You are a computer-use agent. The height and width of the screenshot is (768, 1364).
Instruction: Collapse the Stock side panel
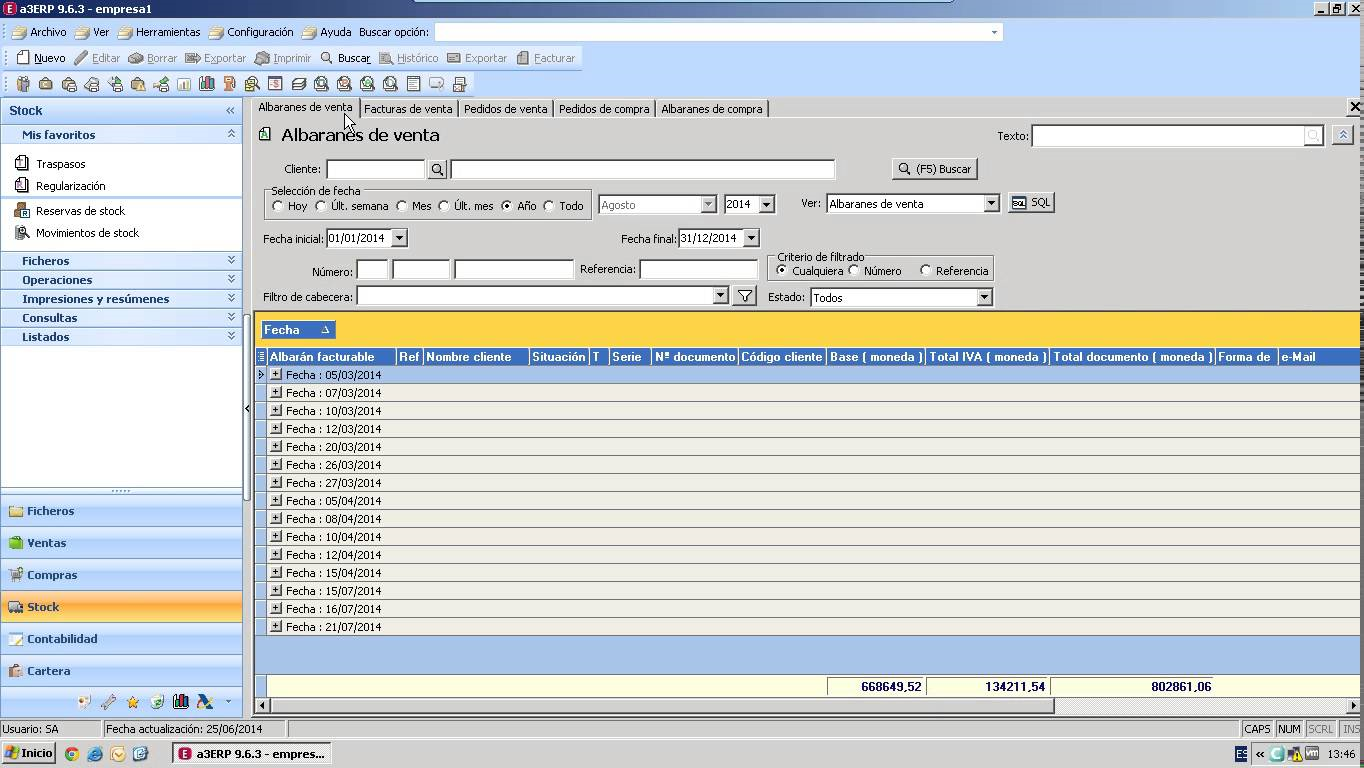coord(230,111)
